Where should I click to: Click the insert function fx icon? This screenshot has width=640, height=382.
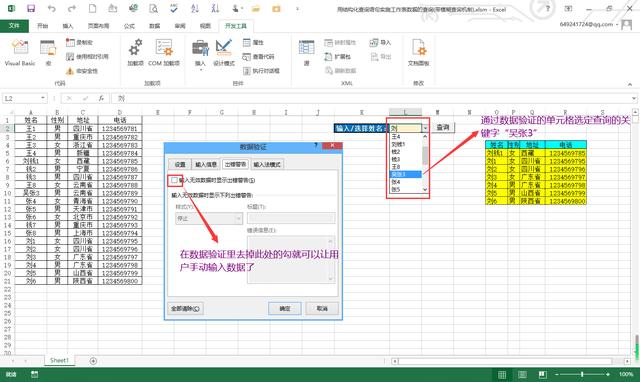pos(100,98)
